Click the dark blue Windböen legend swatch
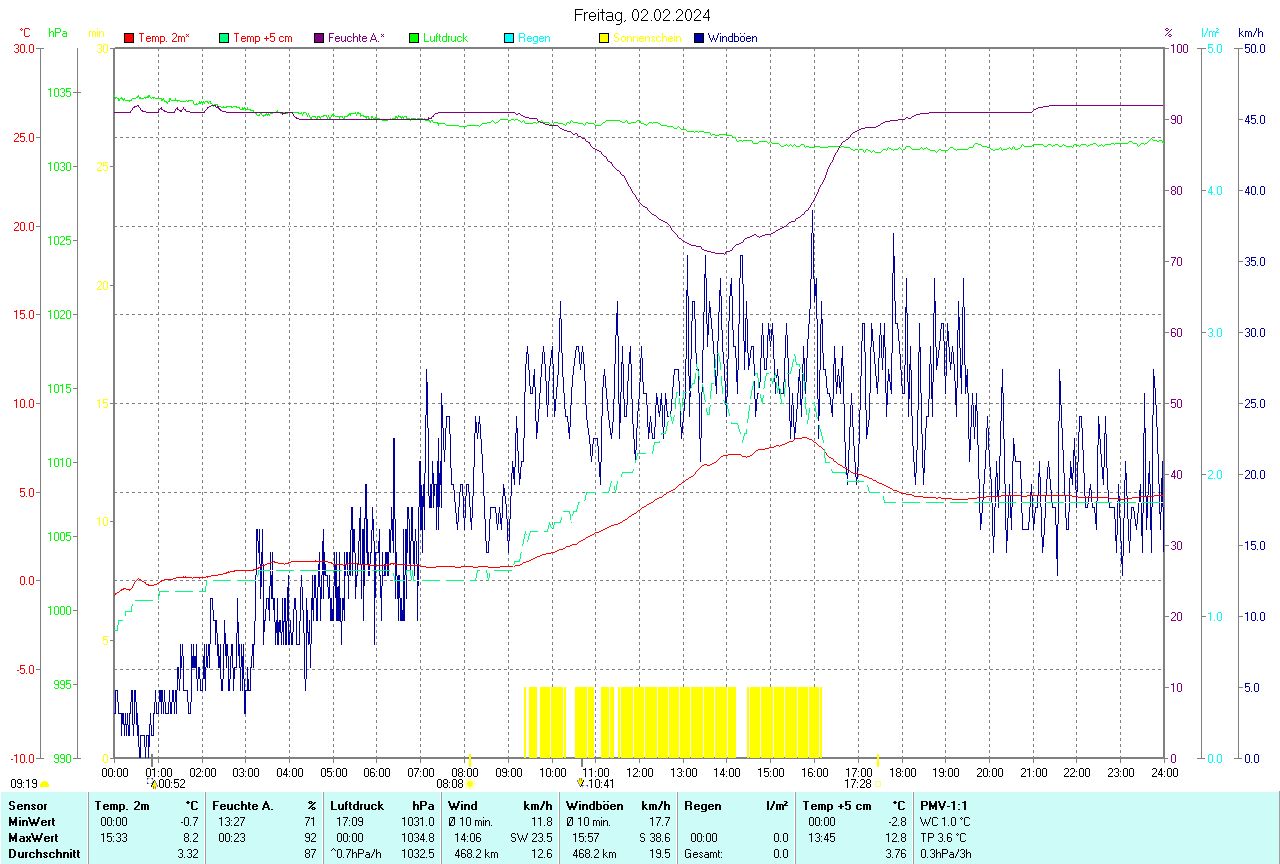 (x=699, y=38)
